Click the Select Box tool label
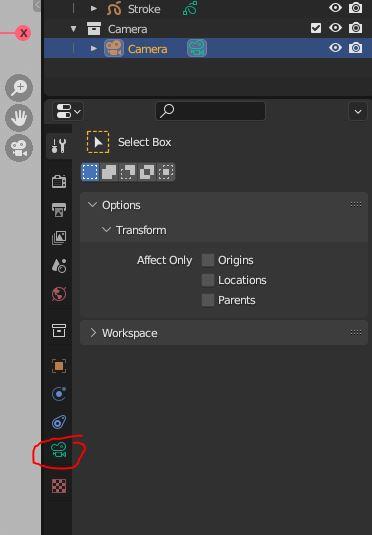The image size is (372, 535). (144, 142)
